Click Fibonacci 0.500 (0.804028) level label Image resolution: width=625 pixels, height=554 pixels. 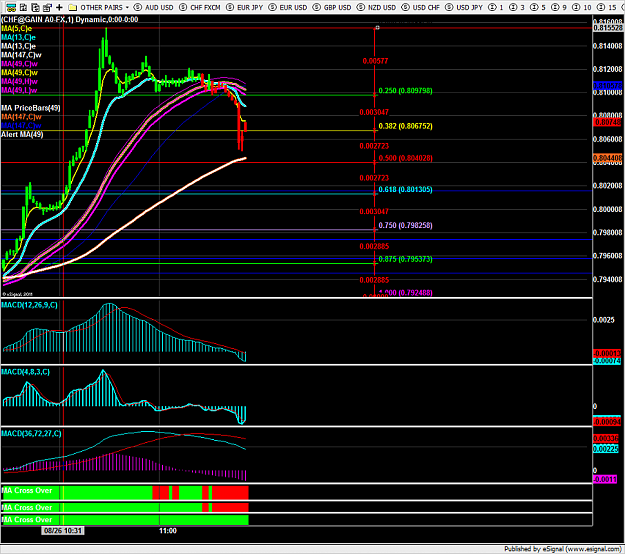coord(405,158)
